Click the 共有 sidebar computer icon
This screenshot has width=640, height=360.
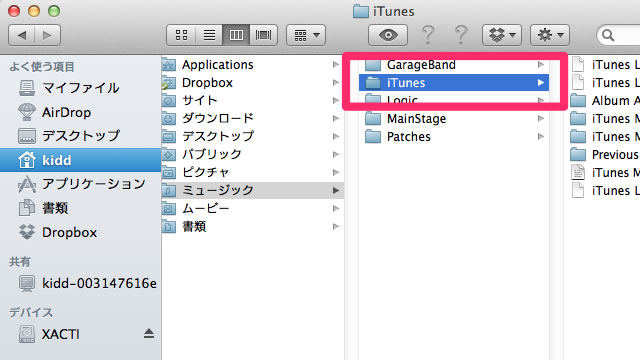pyautogui.click(x=27, y=283)
